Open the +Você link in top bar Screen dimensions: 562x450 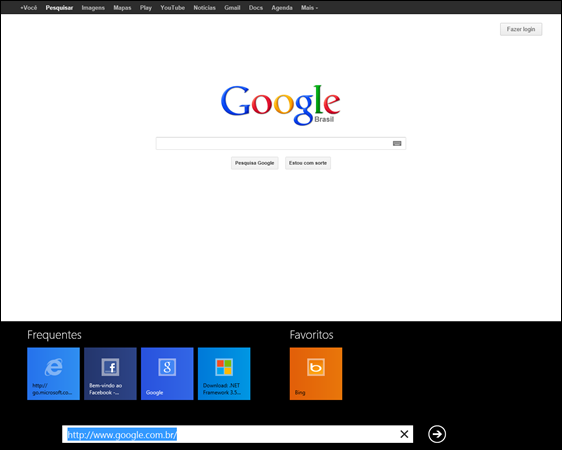[x=29, y=8]
